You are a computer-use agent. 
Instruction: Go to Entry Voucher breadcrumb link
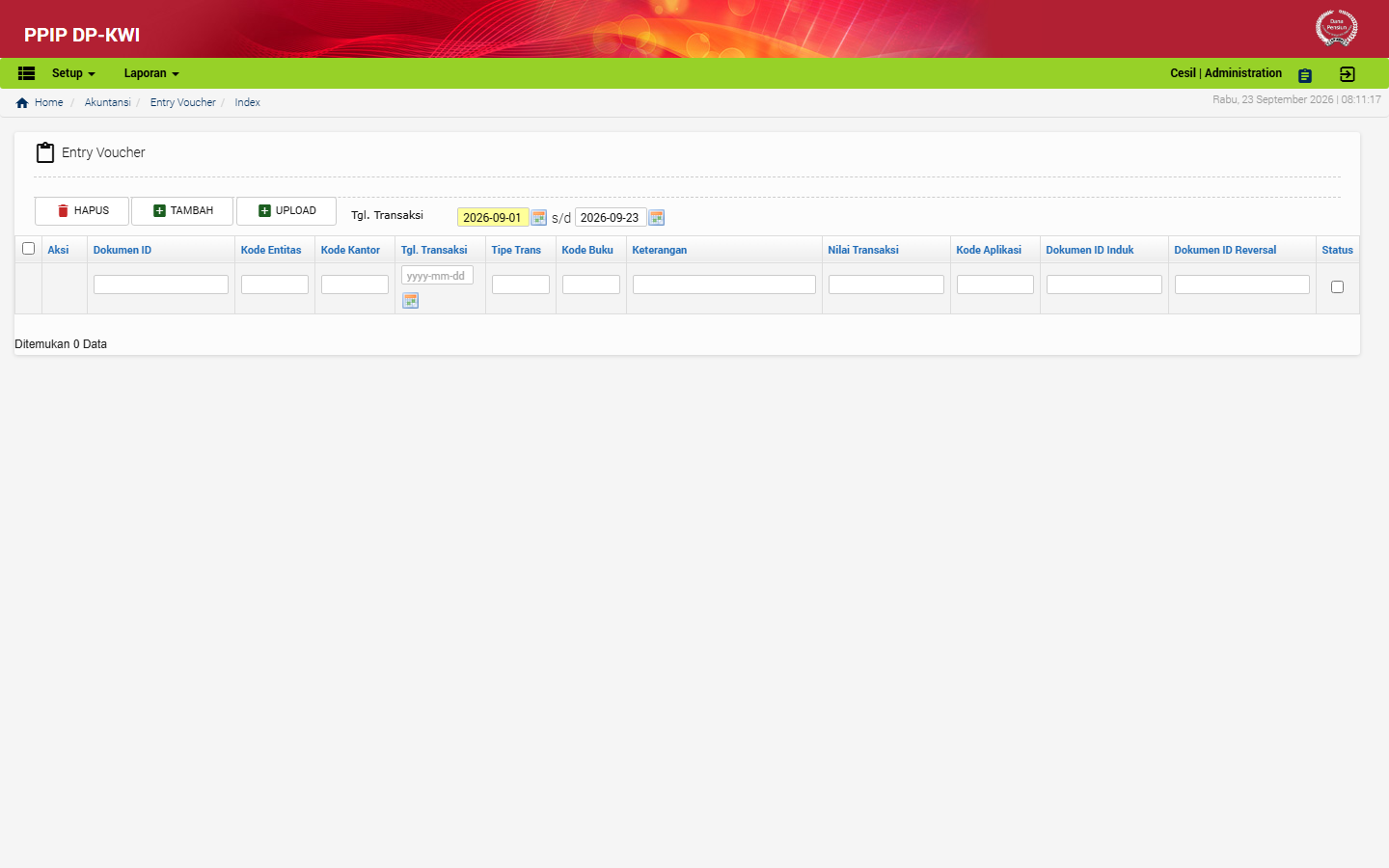(183, 102)
